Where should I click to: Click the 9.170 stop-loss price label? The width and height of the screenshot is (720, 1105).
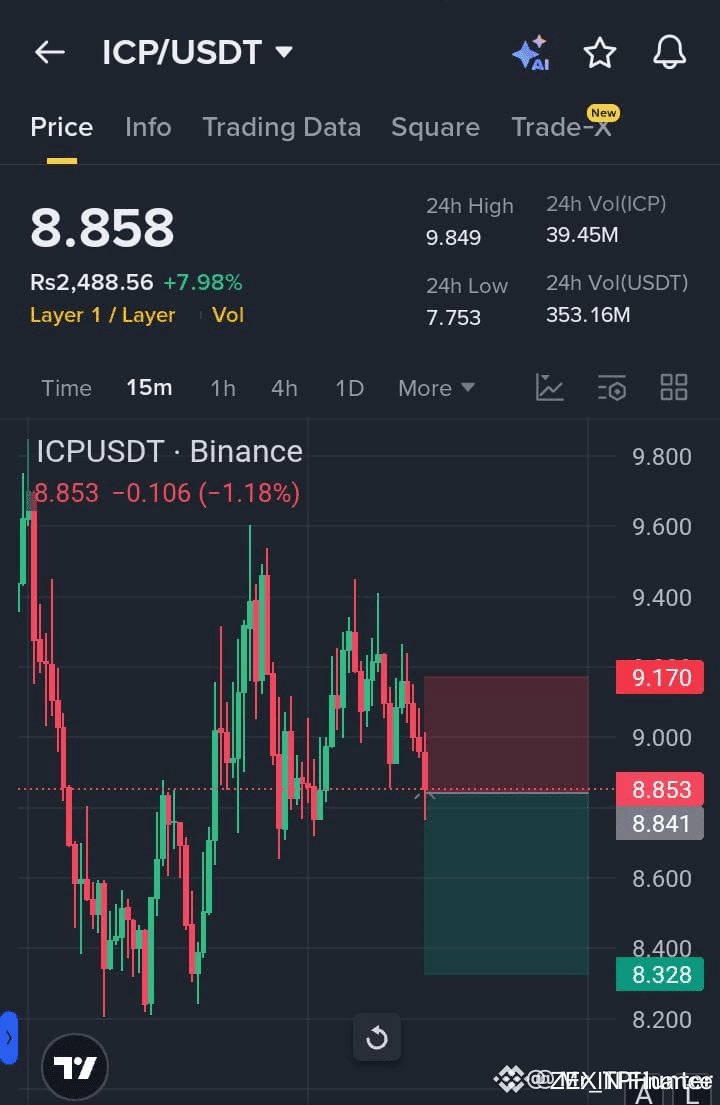660,677
